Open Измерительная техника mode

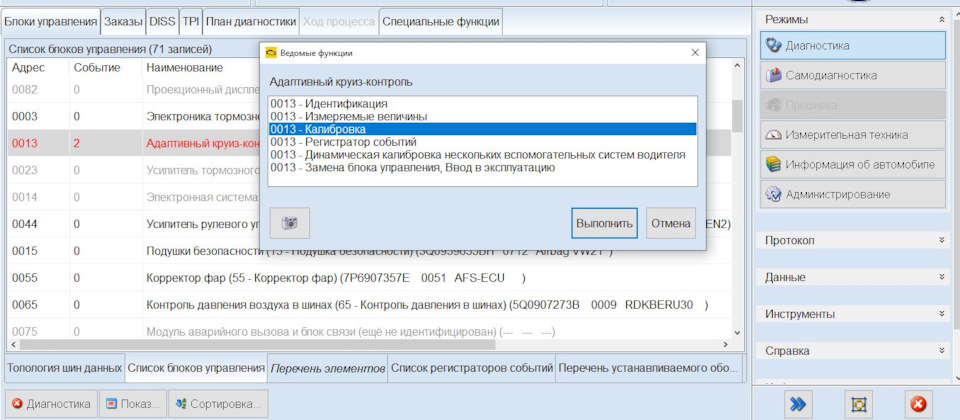pyautogui.click(x=853, y=135)
